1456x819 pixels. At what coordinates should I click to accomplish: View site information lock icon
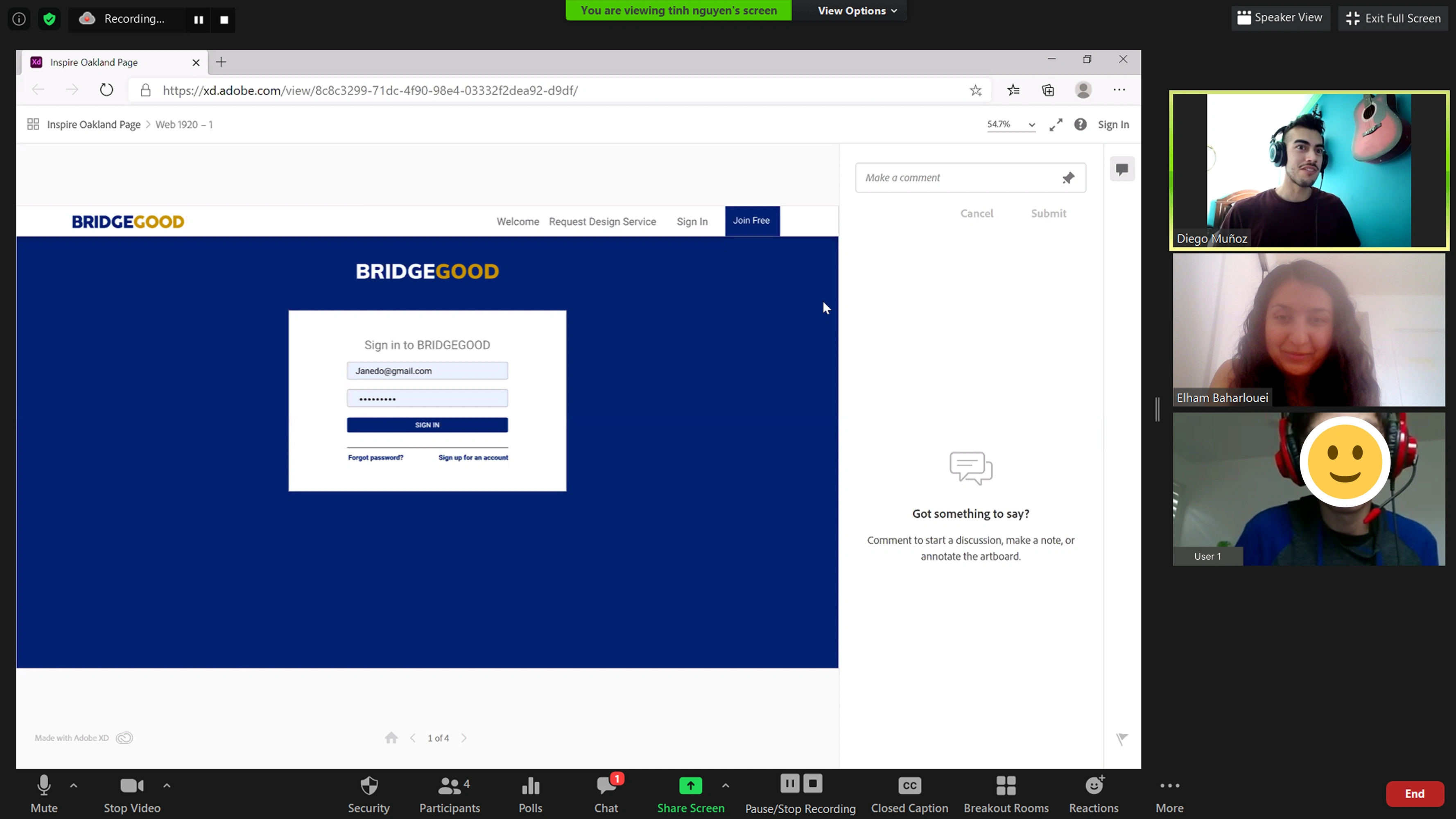click(145, 90)
